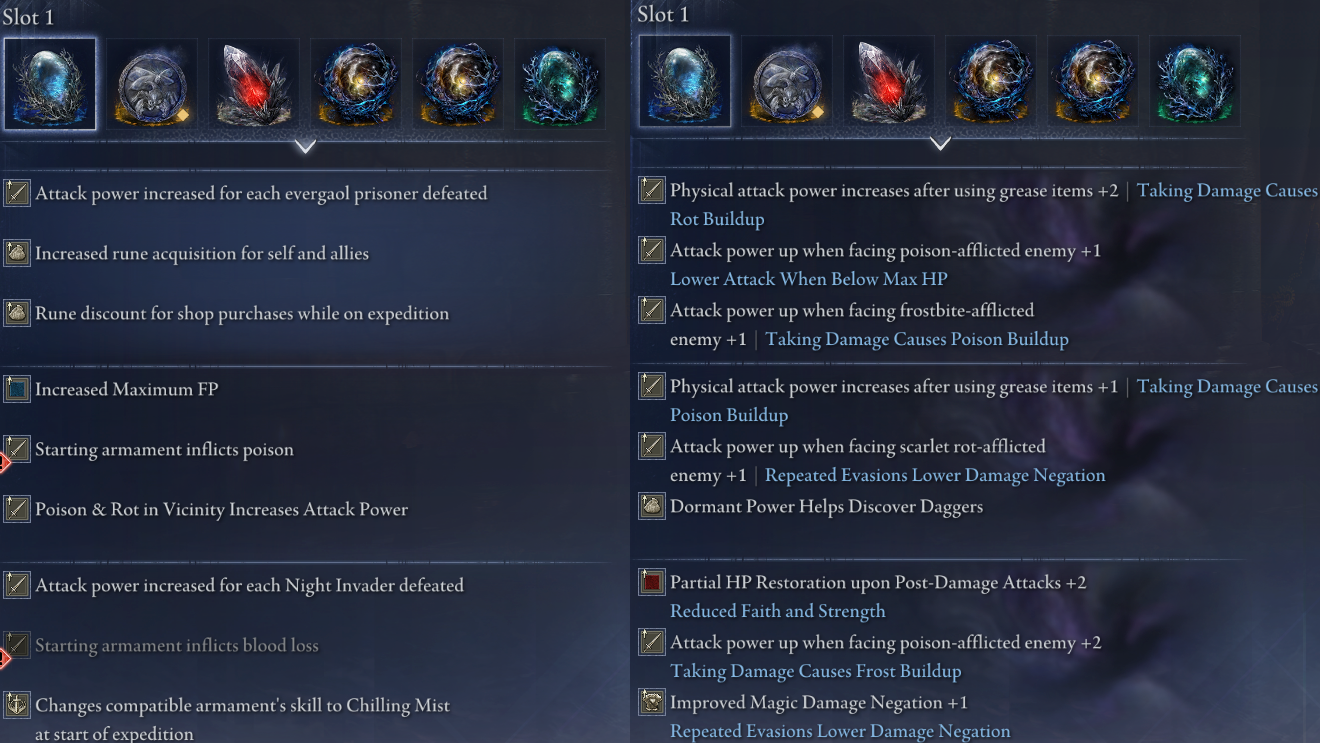Select the red crystal relic in left panel
This screenshot has width=1320, height=743.
coord(254,84)
